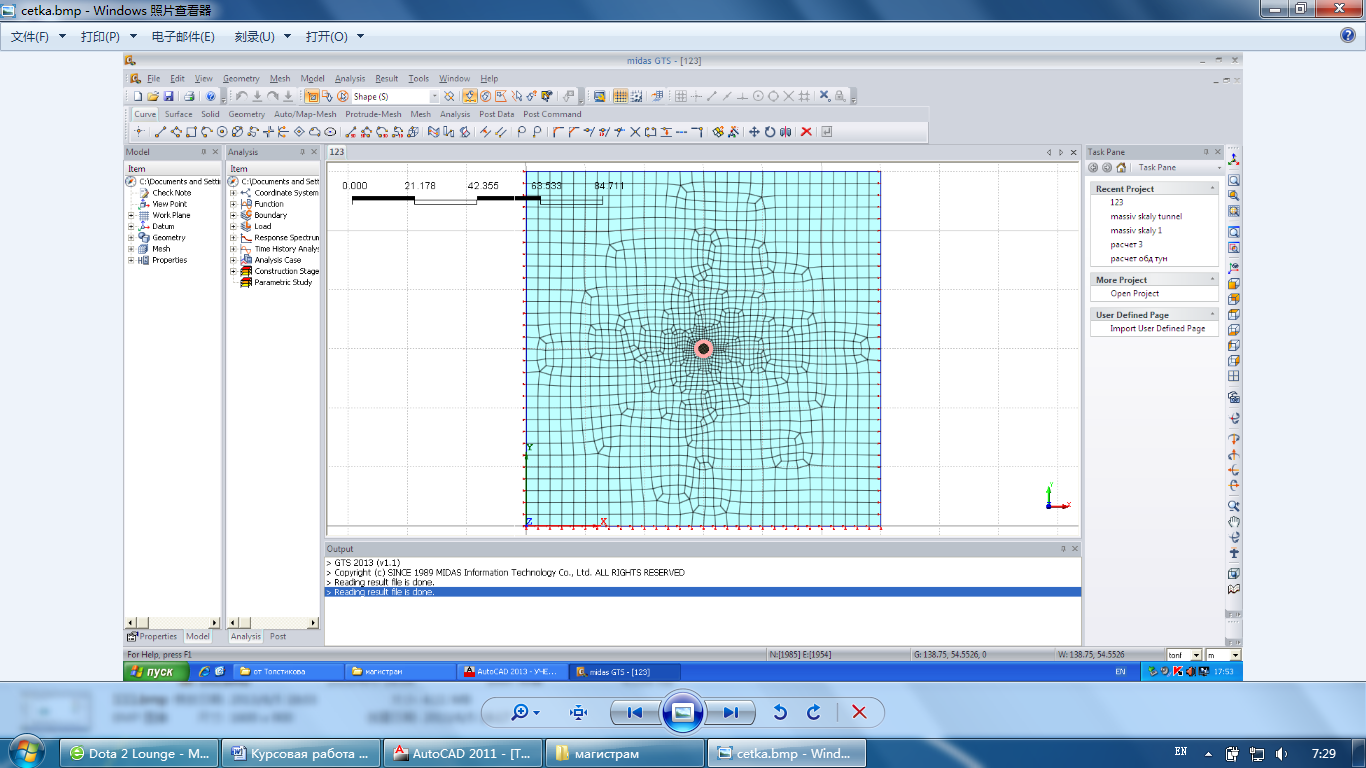This screenshot has height=768, width=1366.
Task: Expand the Boundary node in Analysis tree
Action: (x=234, y=215)
